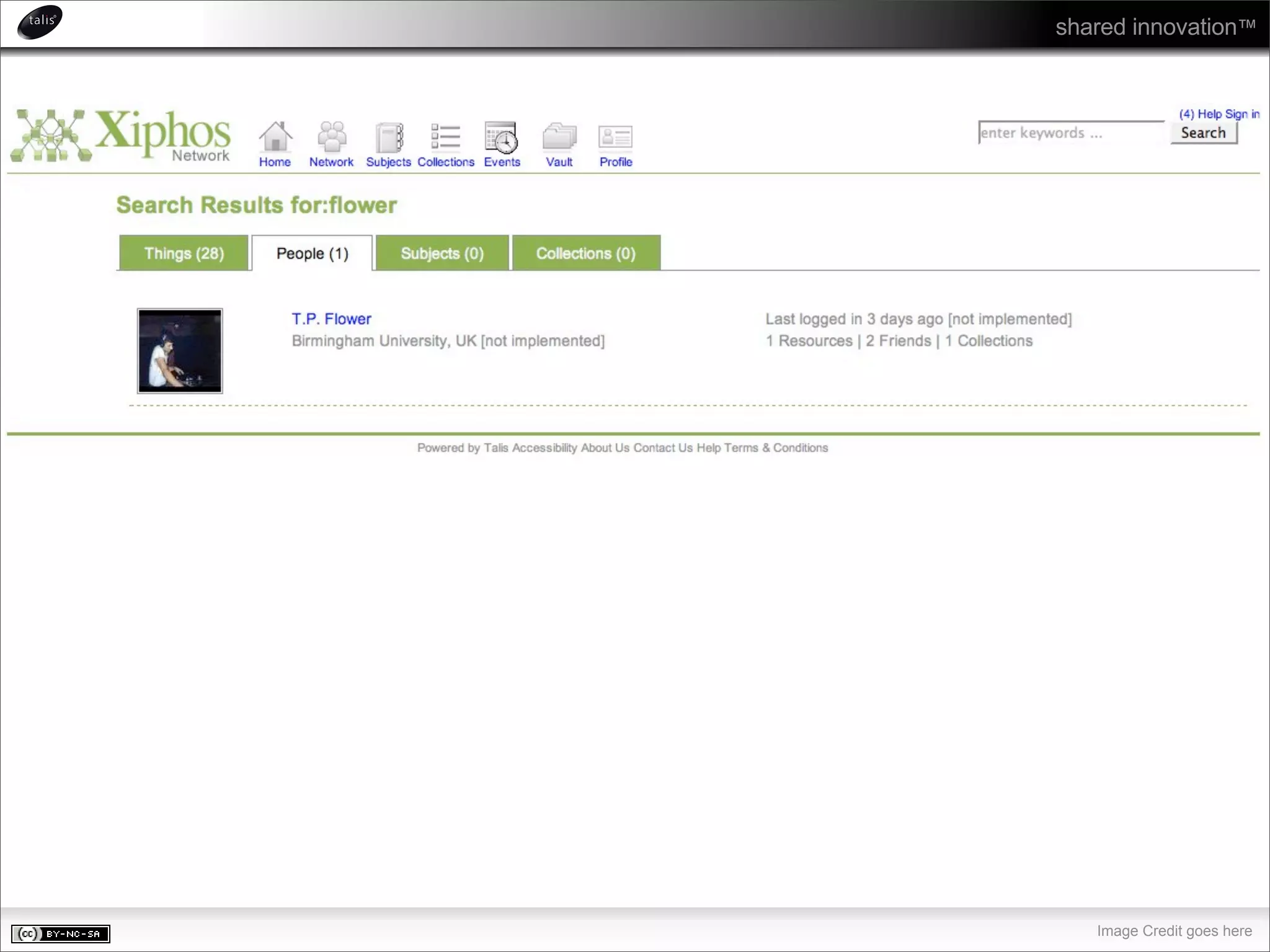
Task: Open the Events calendar clock icon
Action: tap(501, 137)
